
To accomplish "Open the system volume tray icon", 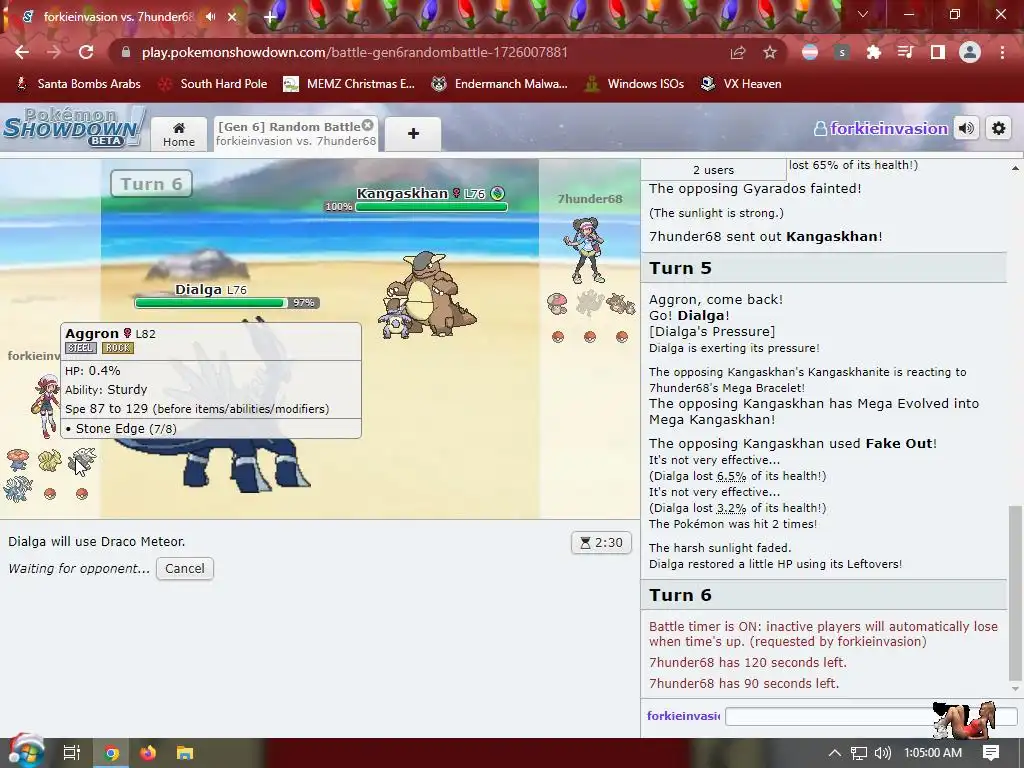I will [882, 753].
